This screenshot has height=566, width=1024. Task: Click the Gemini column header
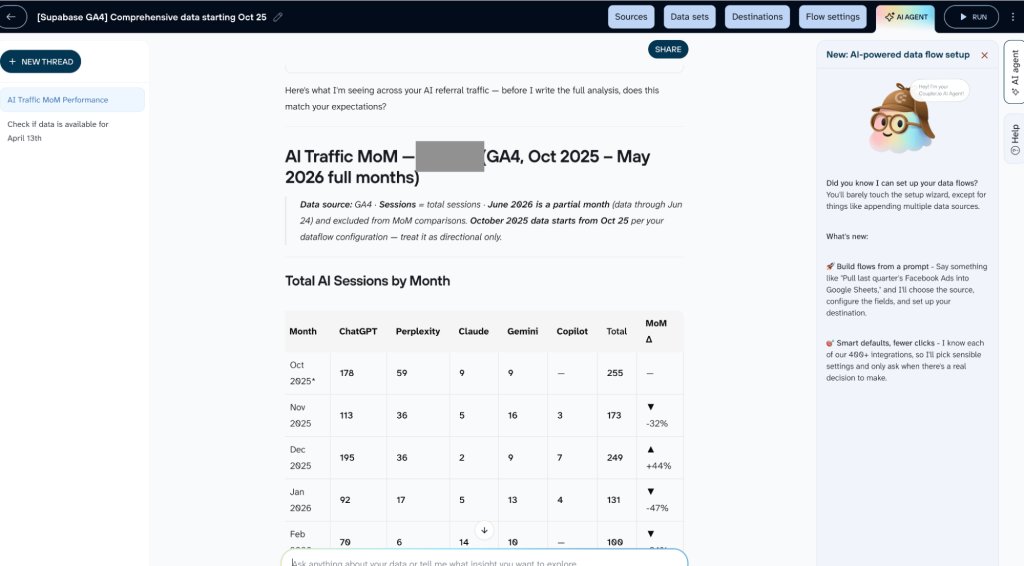pos(522,331)
